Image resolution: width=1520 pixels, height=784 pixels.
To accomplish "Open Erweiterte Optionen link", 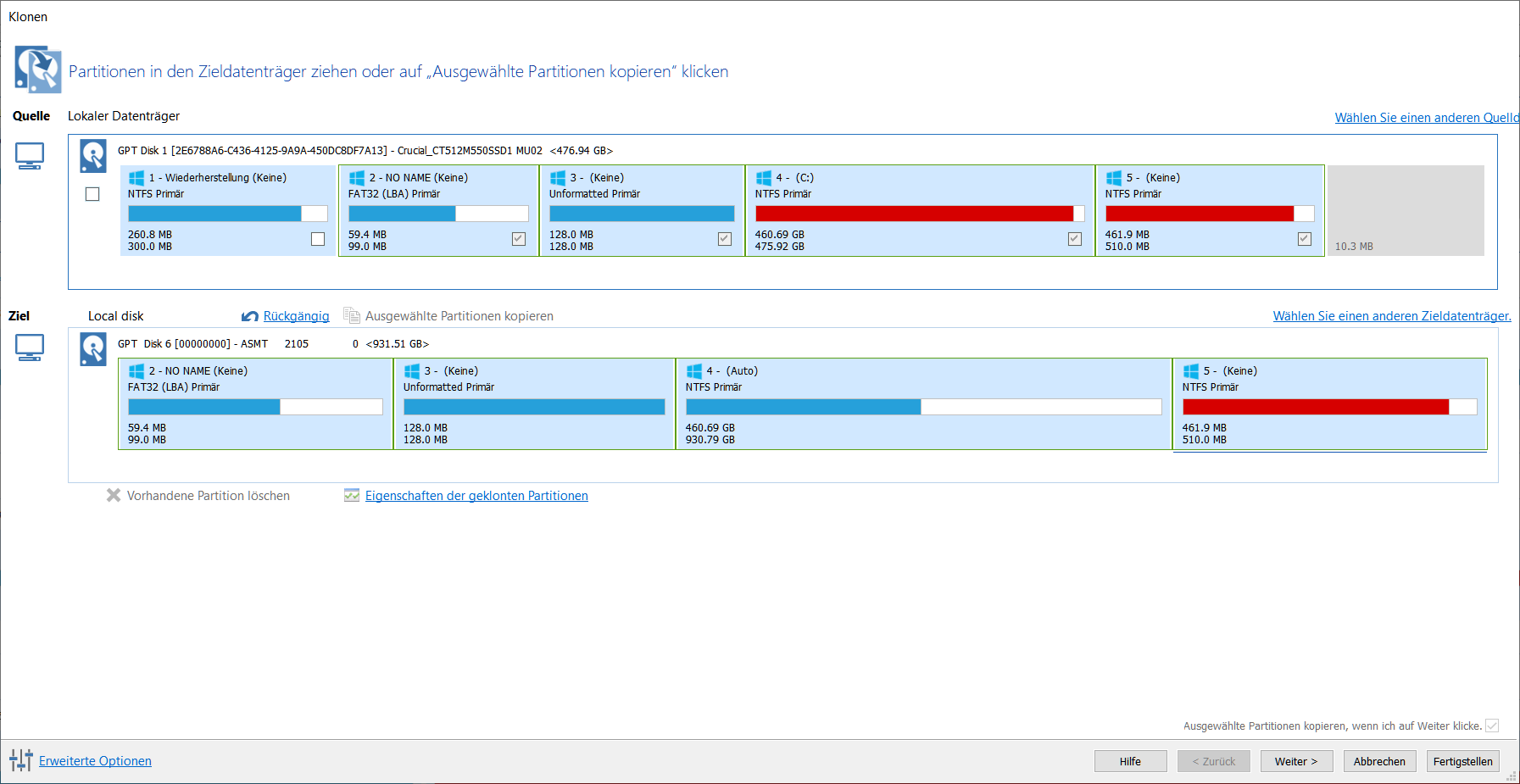I will (95, 761).
